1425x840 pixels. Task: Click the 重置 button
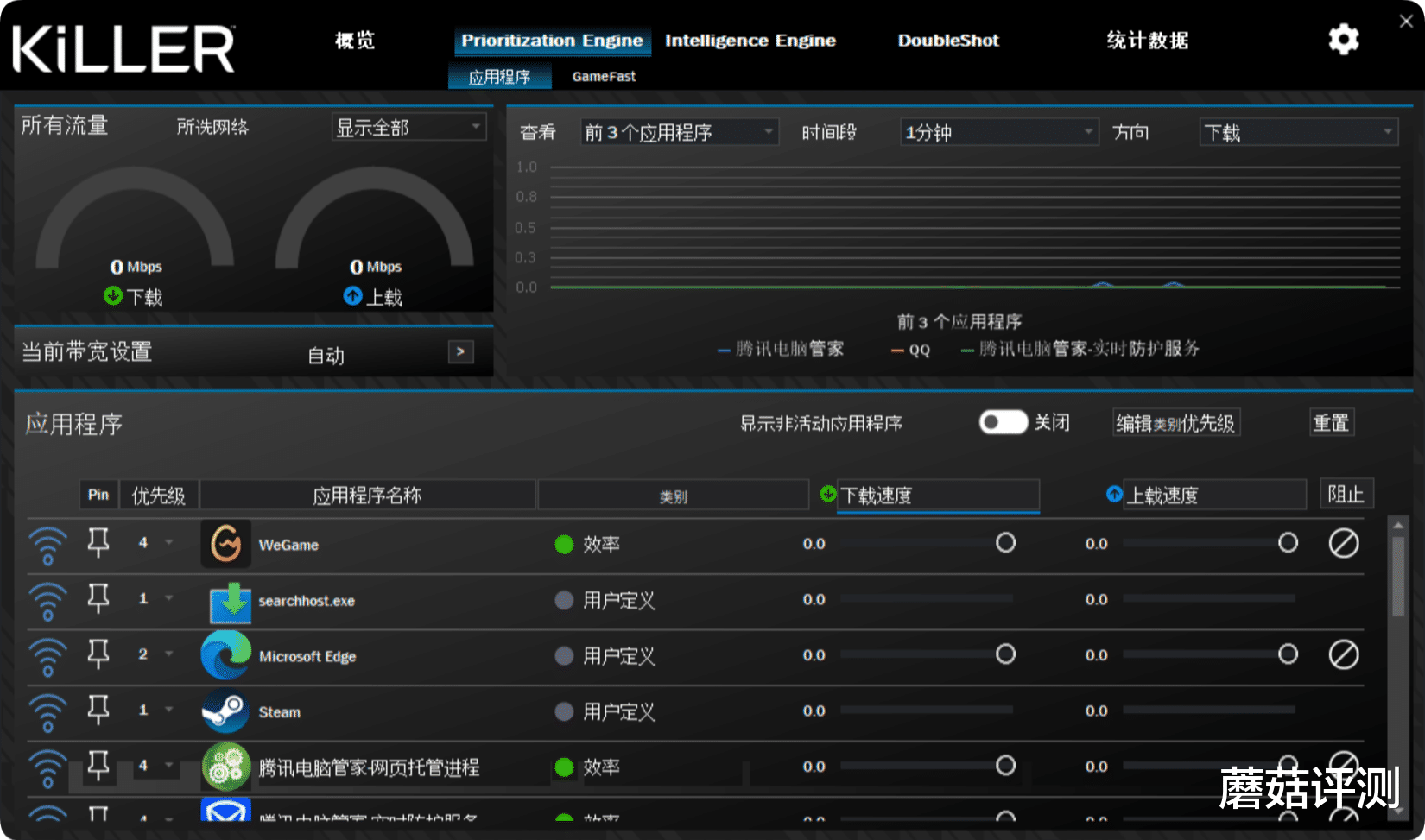tap(1331, 422)
